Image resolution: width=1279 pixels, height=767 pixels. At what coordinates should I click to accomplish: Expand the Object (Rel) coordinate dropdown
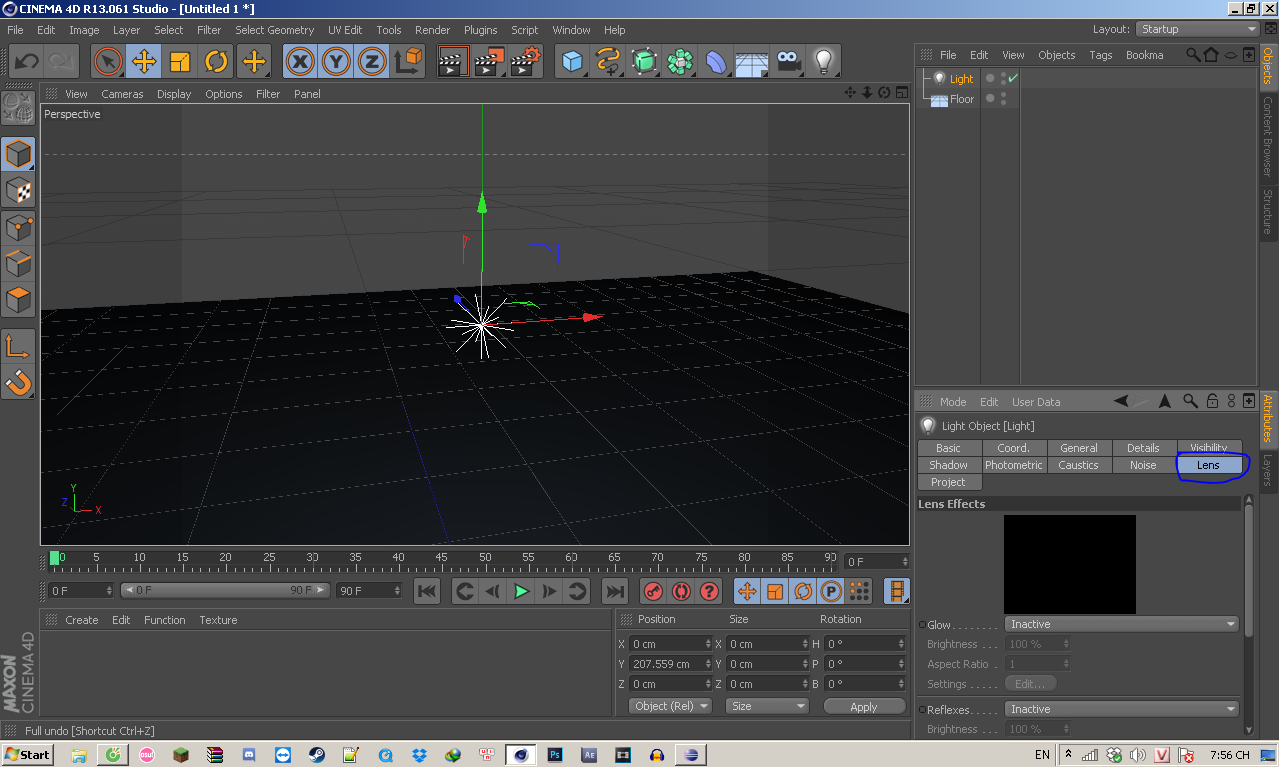(670, 706)
